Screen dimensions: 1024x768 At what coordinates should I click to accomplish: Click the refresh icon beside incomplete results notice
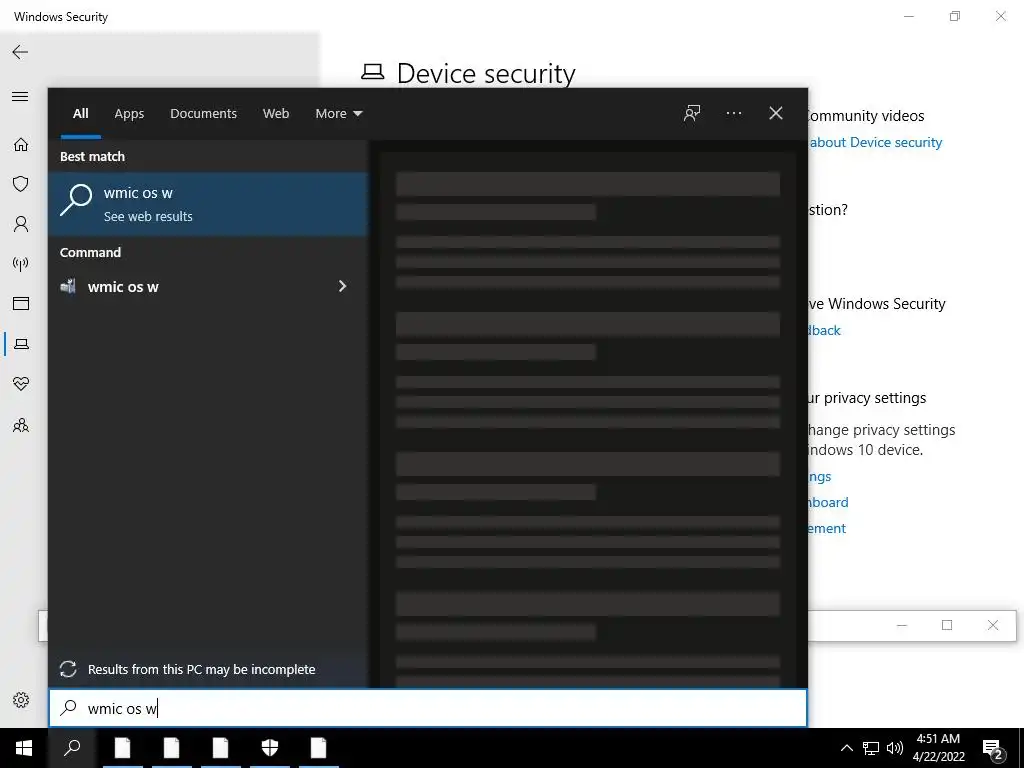click(69, 669)
